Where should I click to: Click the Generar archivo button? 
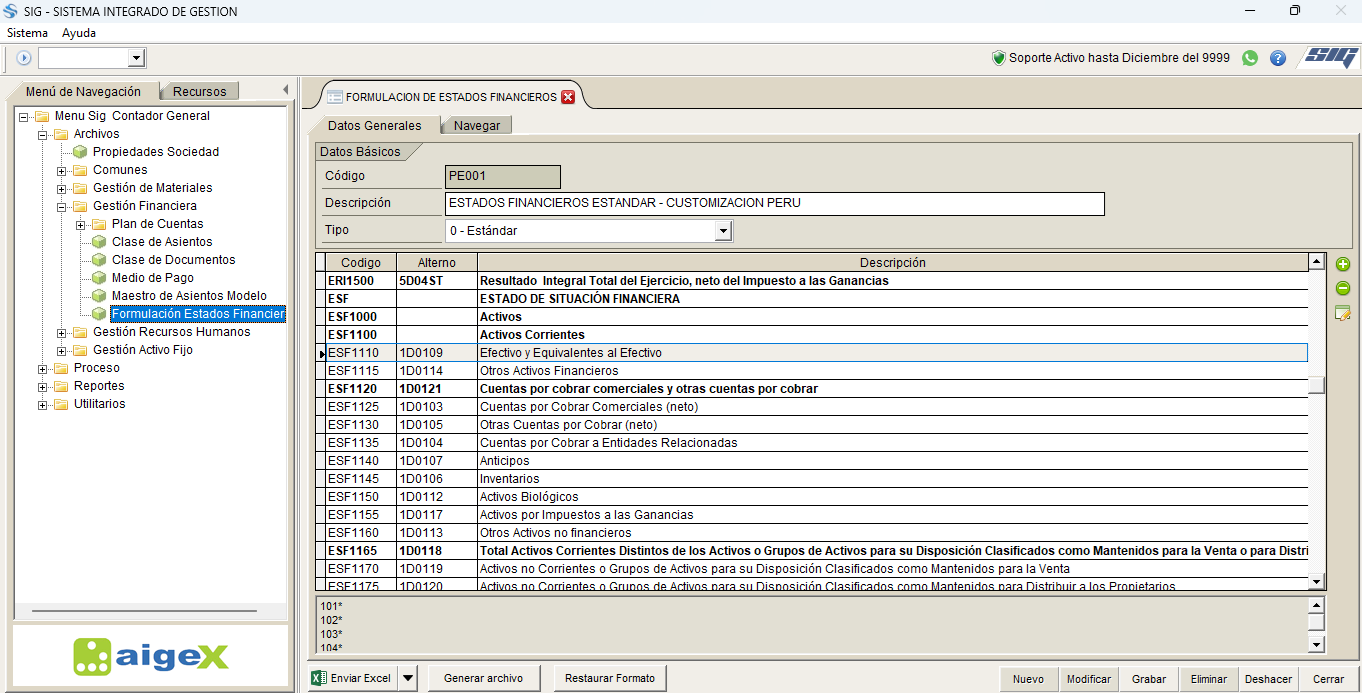tap(483, 678)
